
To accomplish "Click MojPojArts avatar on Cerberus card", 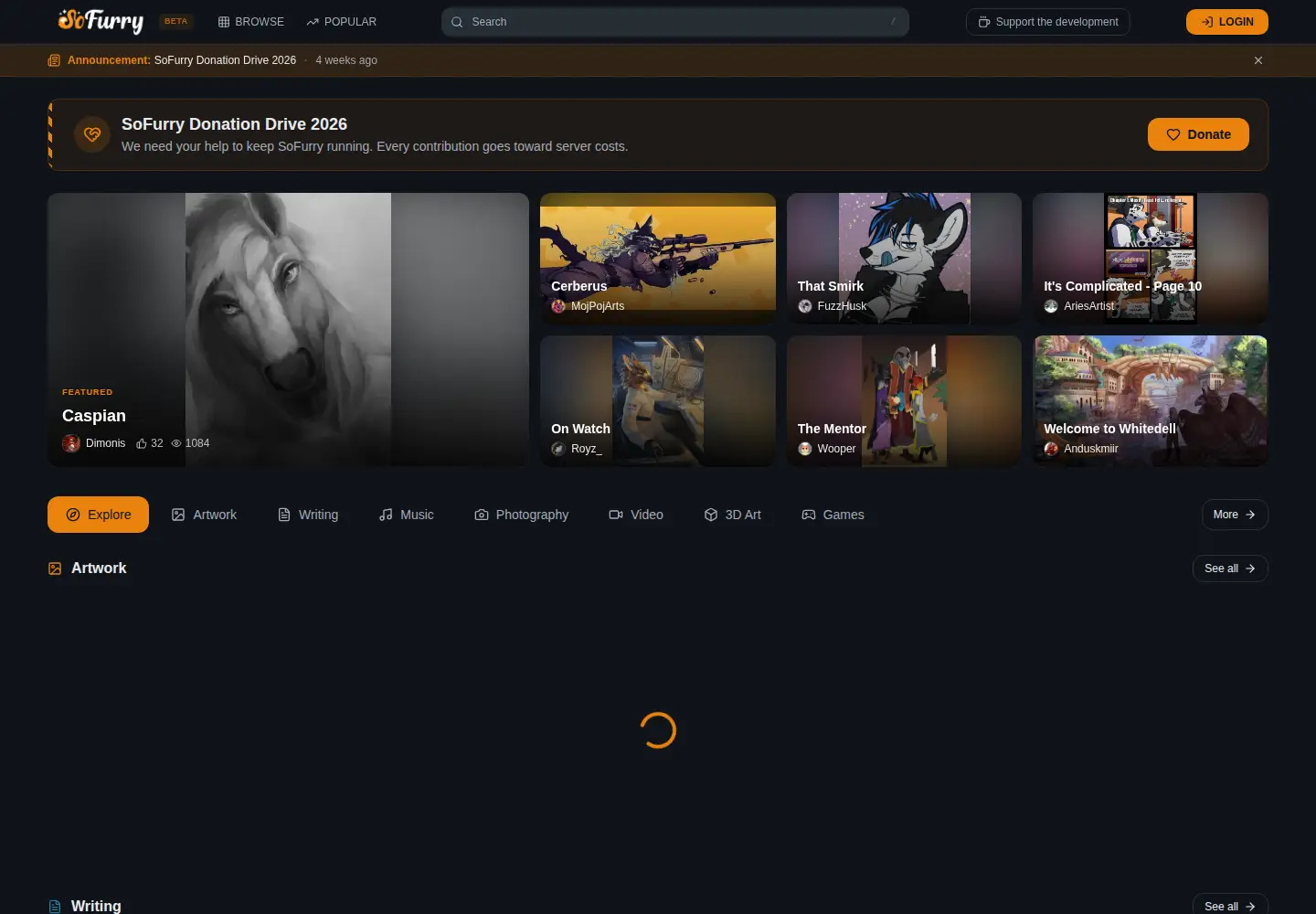I will [x=558, y=306].
